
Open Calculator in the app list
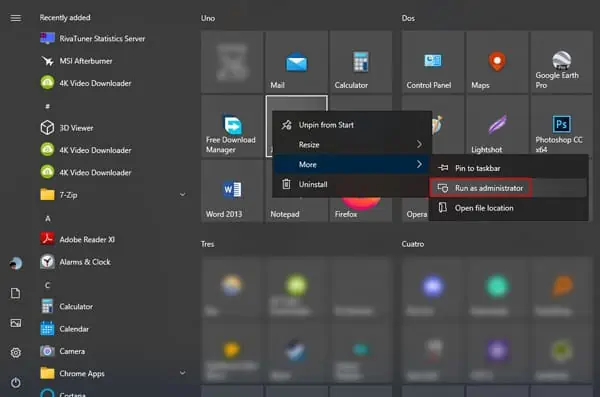(x=67, y=307)
